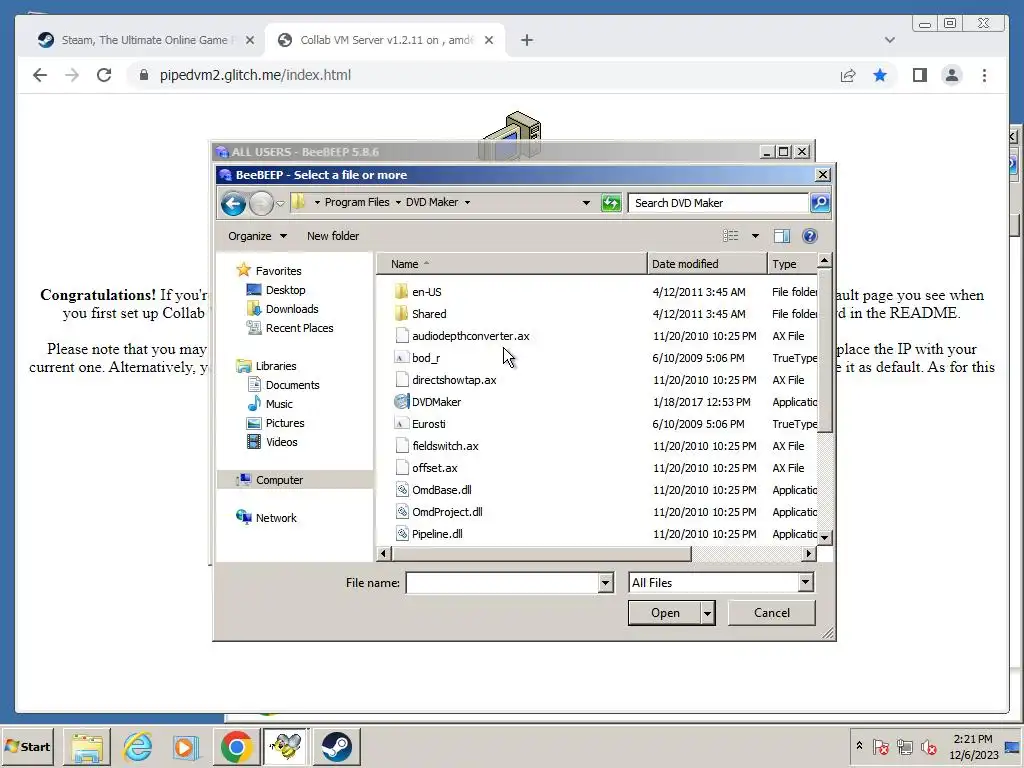Open help via the blue question icon

point(810,236)
